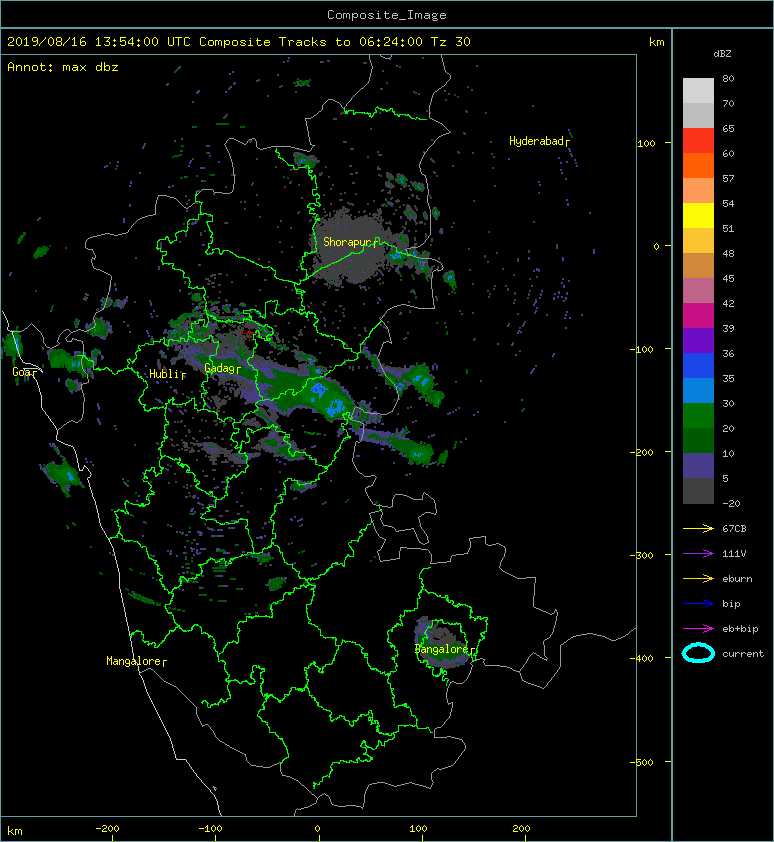The image size is (774, 842).
Task: Click the dBZ heading above the color scale
Action: [x=722, y=54]
